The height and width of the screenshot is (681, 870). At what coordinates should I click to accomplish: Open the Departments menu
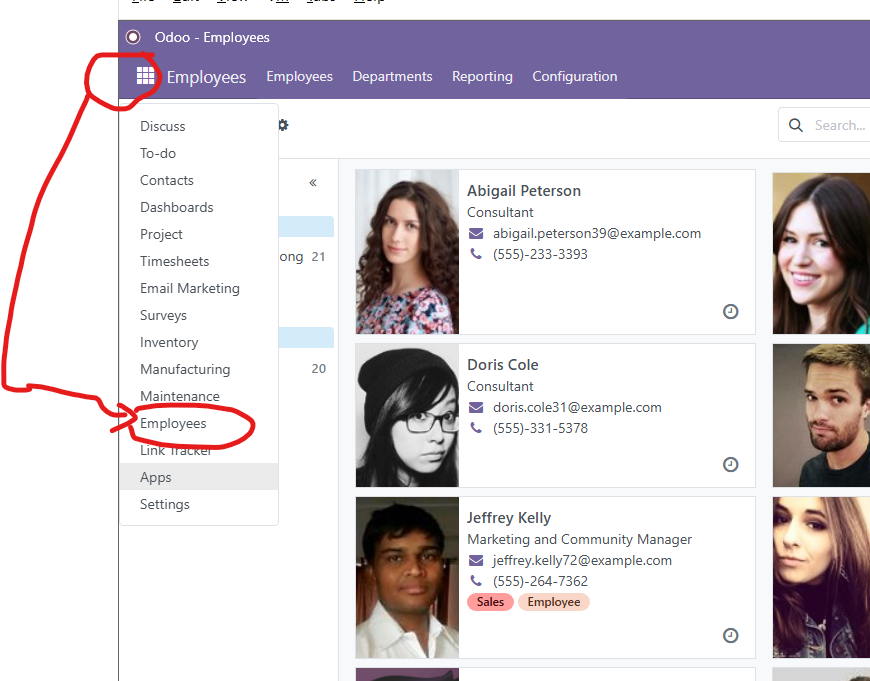pos(392,76)
